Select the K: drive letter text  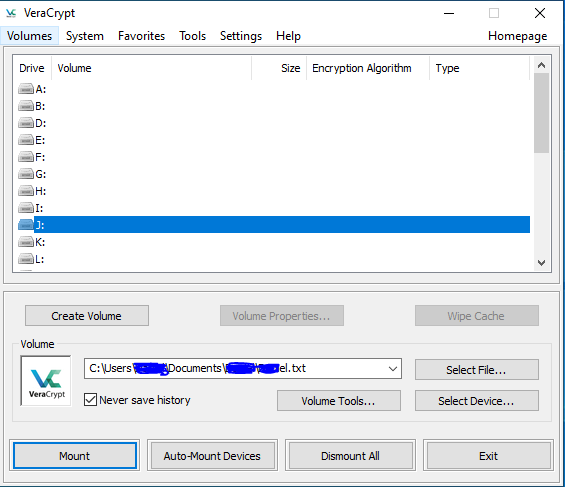click(40, 242)
